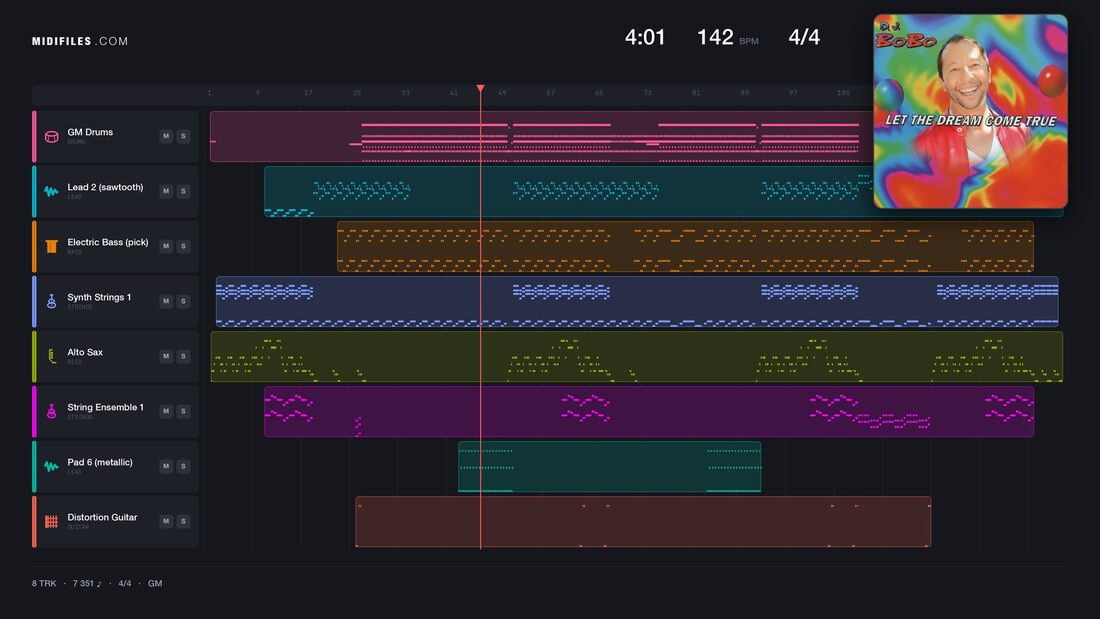Click bar 57 on the timeline ruler
The height and width of the screenshot is (619, 1100).
coord(550,93)
